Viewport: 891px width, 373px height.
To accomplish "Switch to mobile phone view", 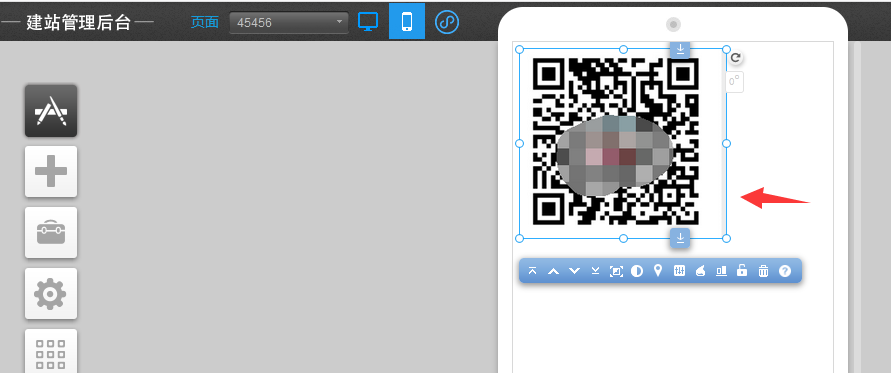I will click(x=407, y=22).
